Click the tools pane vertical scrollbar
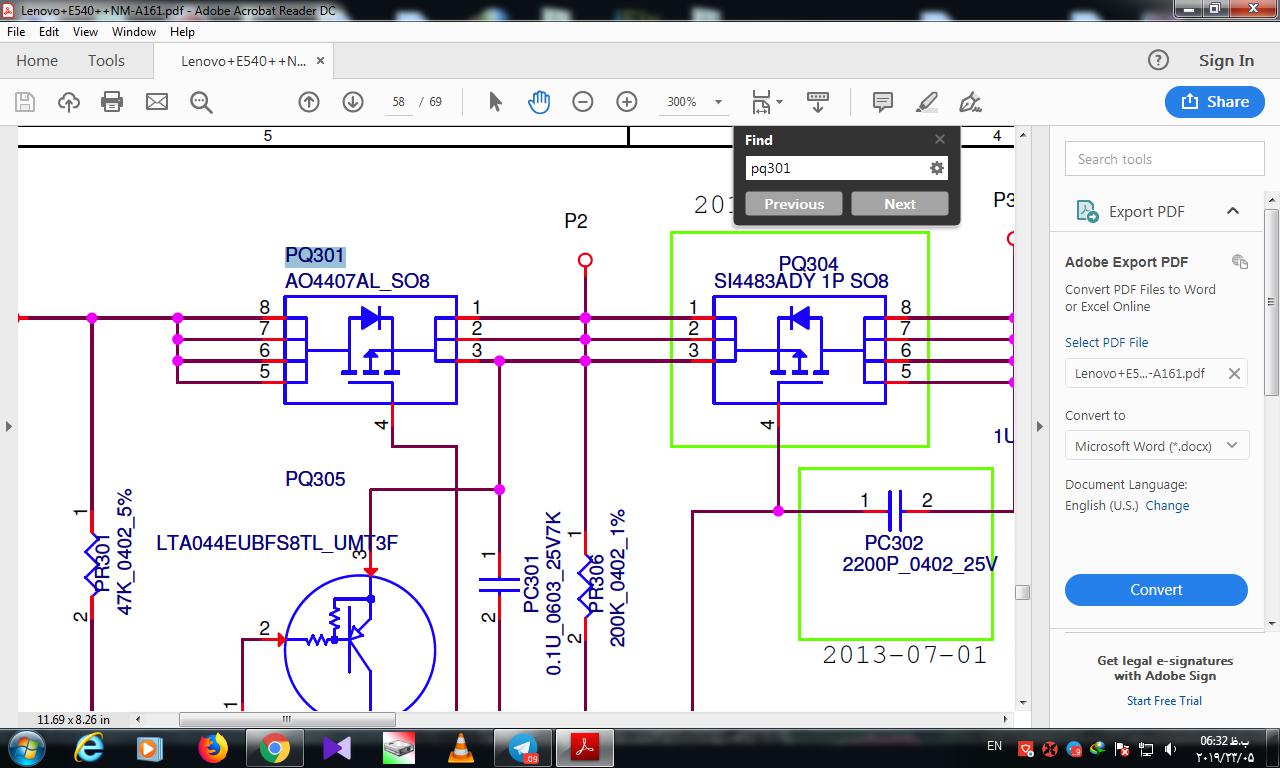The height and width of the screenshot is (768, 1280). [x=1272, y=302]
